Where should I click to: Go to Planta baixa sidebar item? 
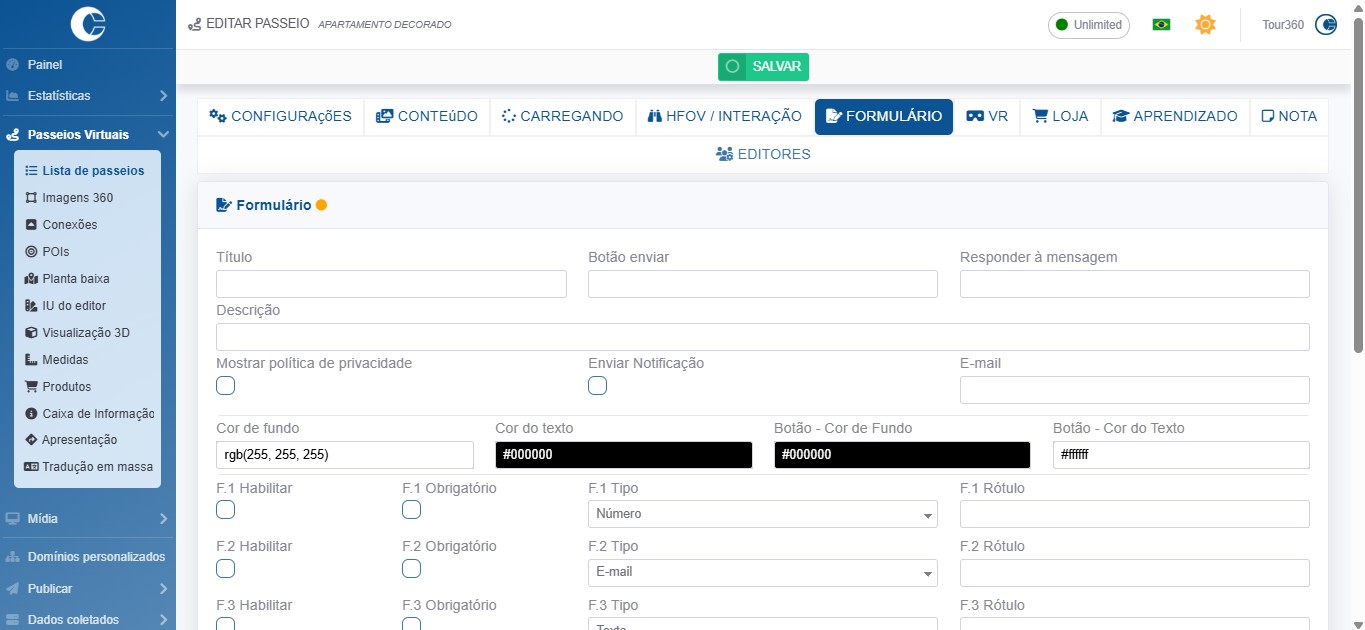[75, 279]
